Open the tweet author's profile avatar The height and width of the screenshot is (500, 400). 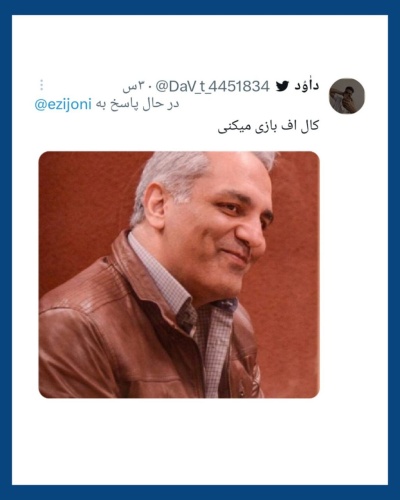pyautogui.click(x=347, y=96)
